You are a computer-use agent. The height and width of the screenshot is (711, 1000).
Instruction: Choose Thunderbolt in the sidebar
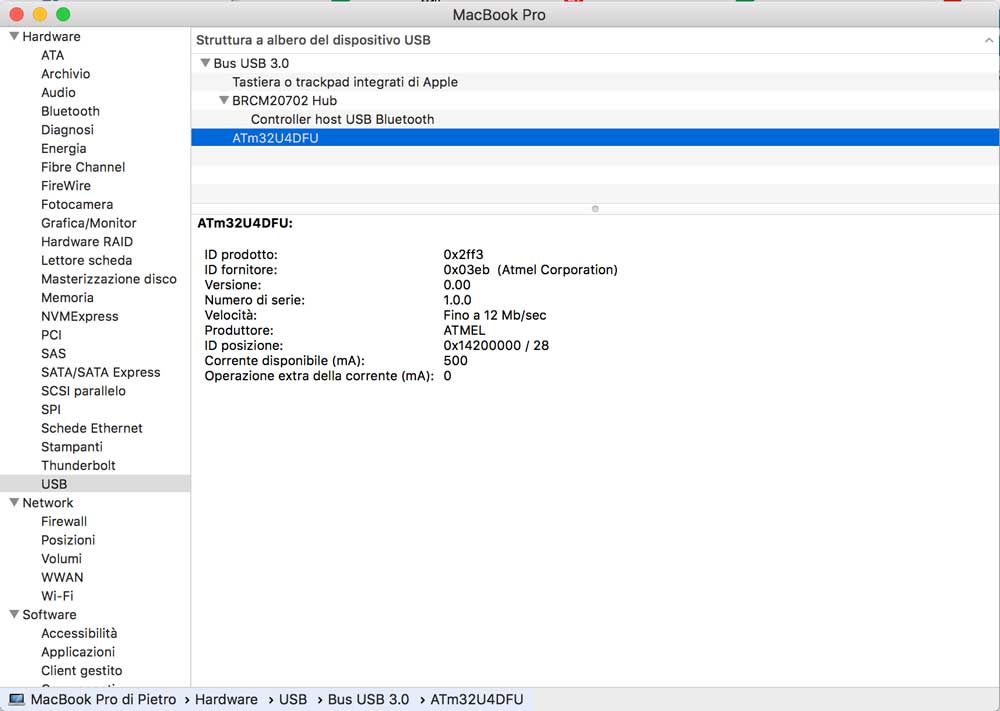tap(78, 465)
